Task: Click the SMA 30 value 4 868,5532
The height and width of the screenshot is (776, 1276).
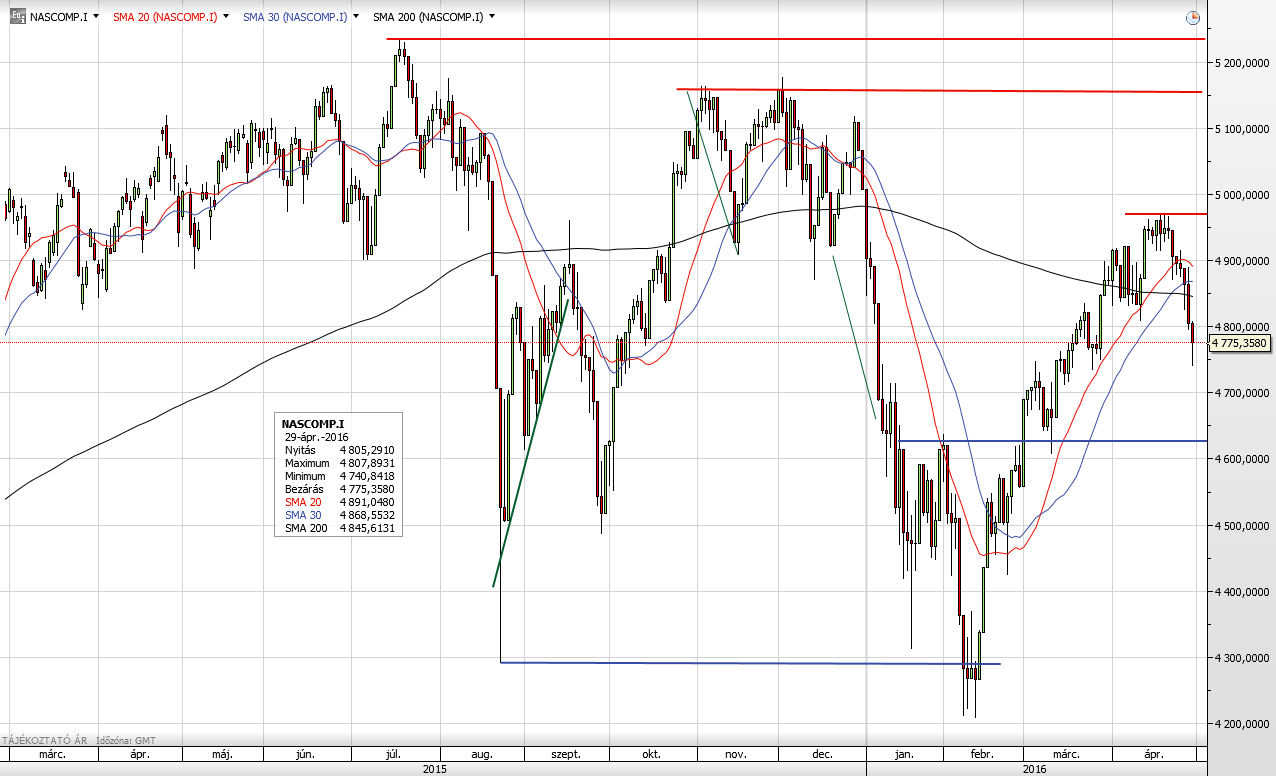Action: 367,515
